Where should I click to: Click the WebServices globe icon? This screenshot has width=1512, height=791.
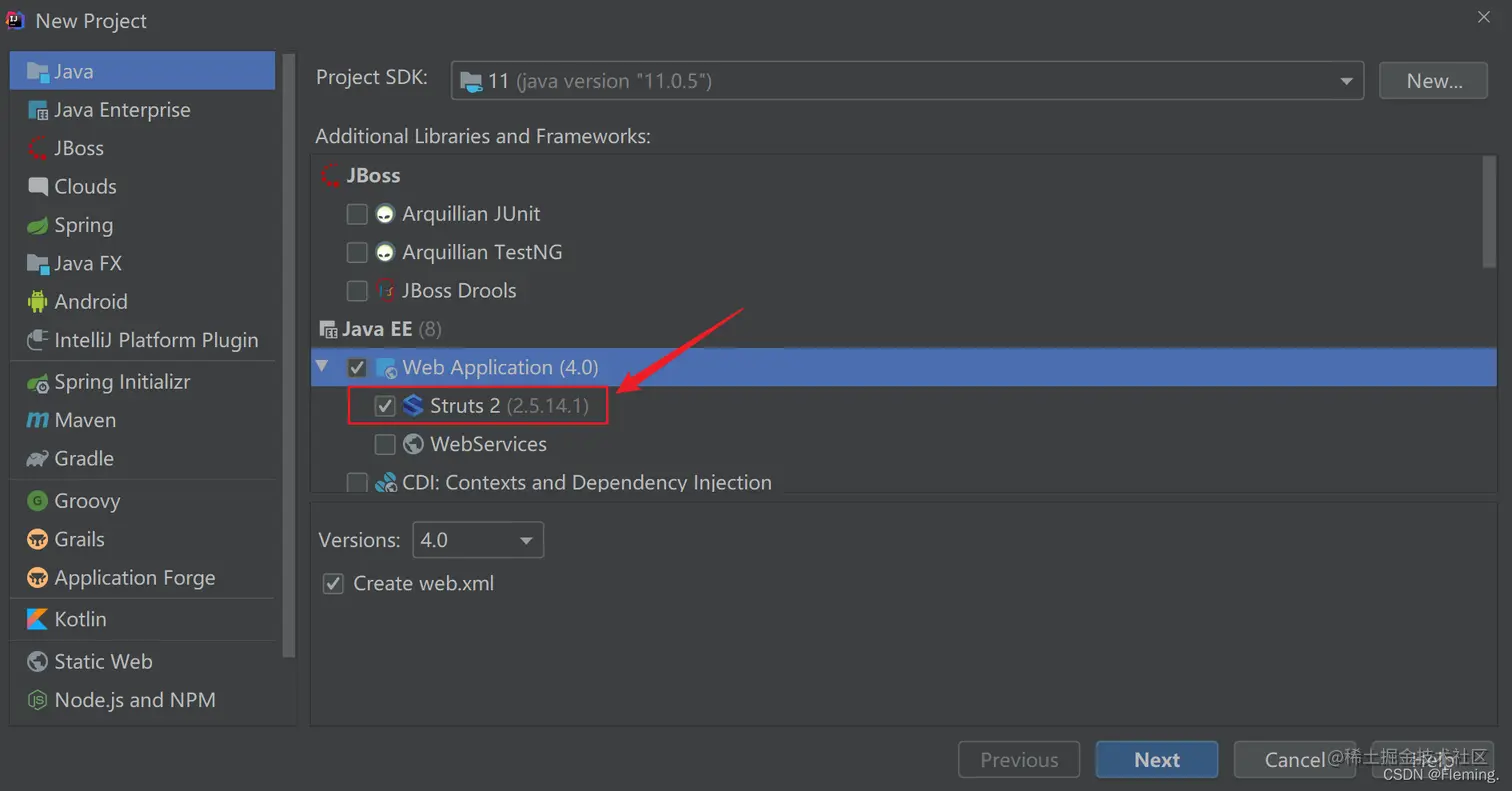[x=413, y=444]
